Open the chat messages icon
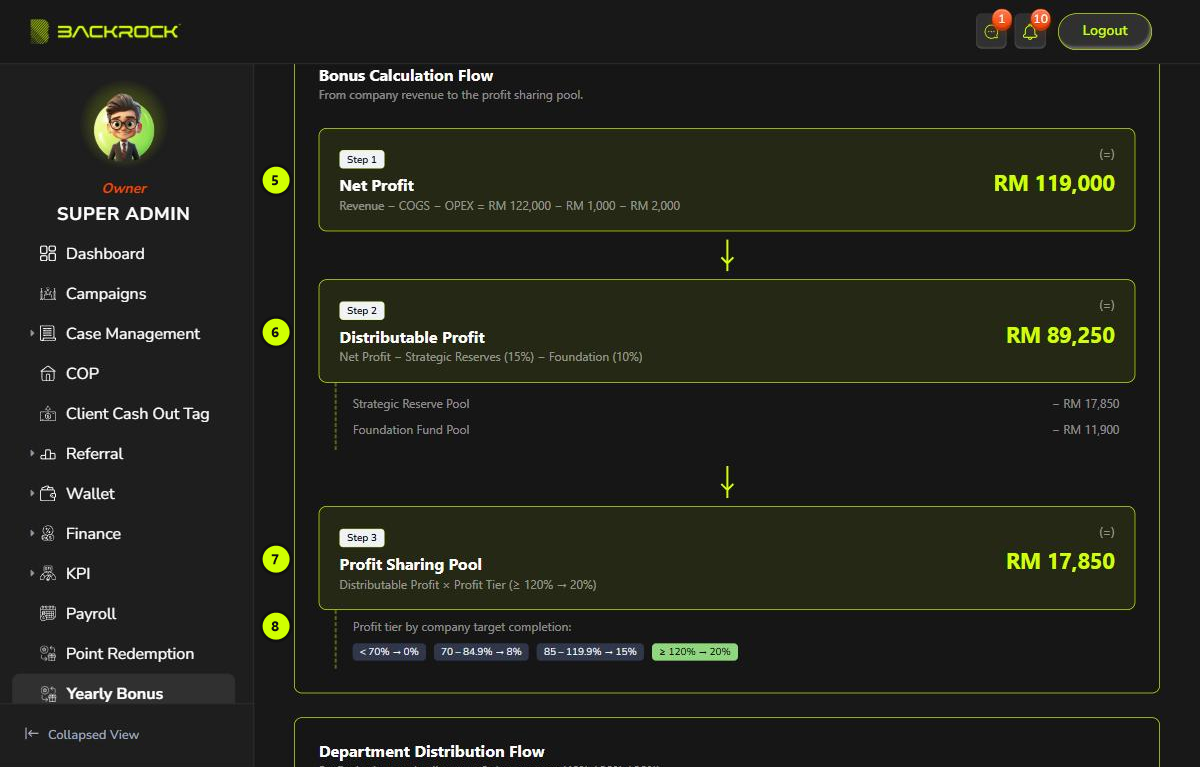Image resolution: width=1200 pixels, height=767 pixels. coord(991,32)
